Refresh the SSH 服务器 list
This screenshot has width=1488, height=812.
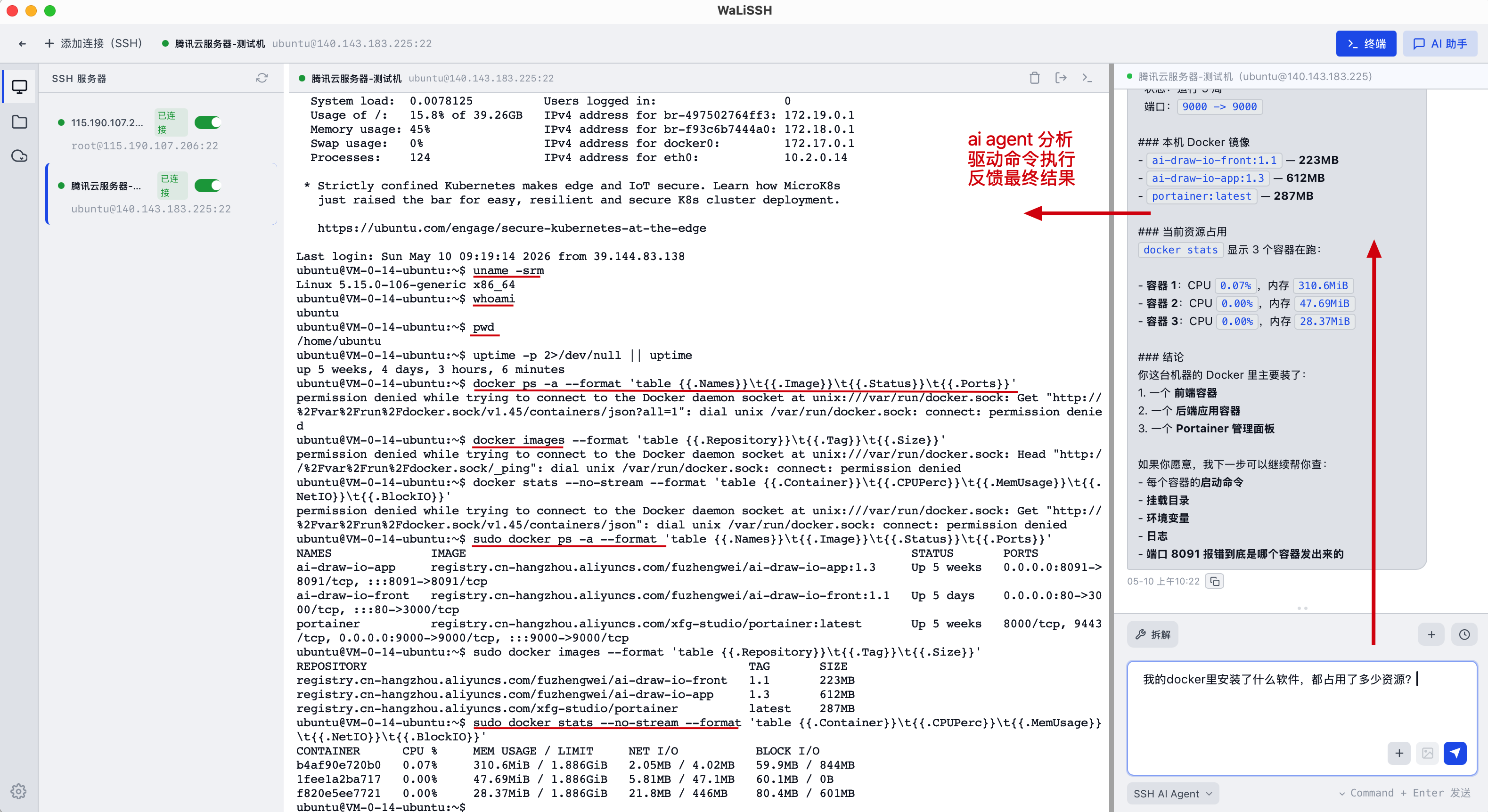(x=262, y=78)
